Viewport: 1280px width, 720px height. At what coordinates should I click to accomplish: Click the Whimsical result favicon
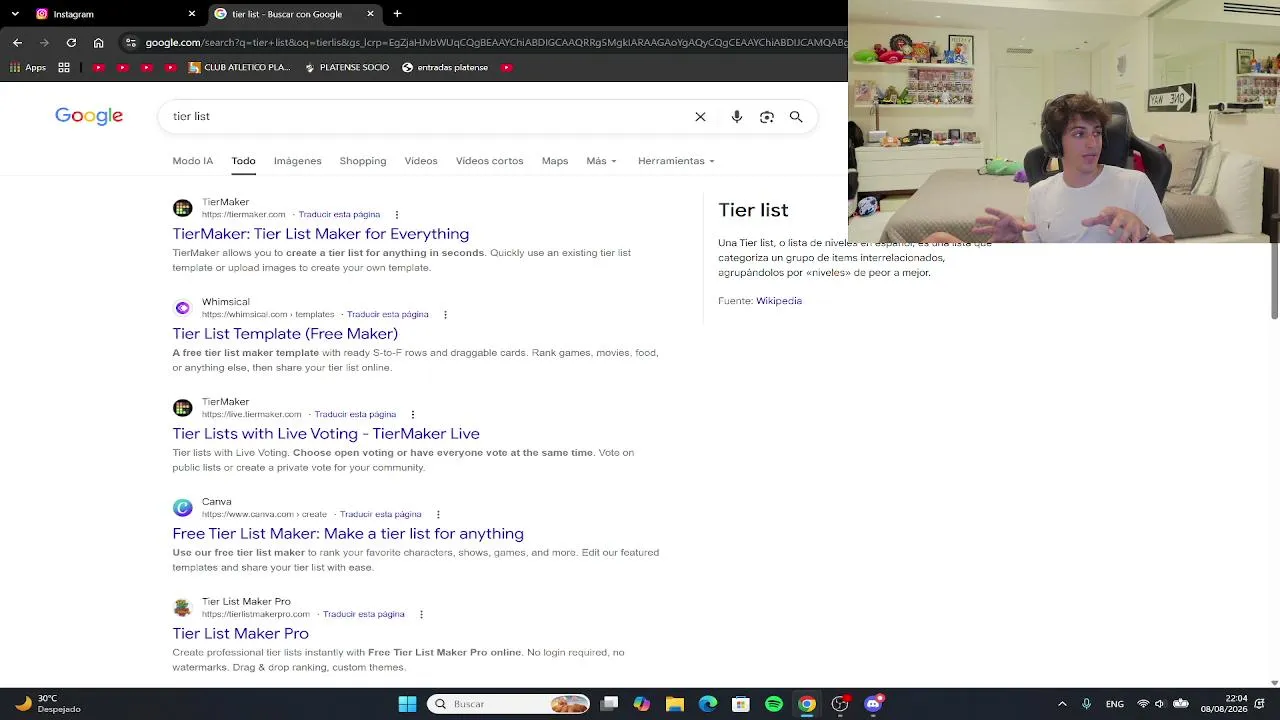pyautogui.click(x=182, y=308)
